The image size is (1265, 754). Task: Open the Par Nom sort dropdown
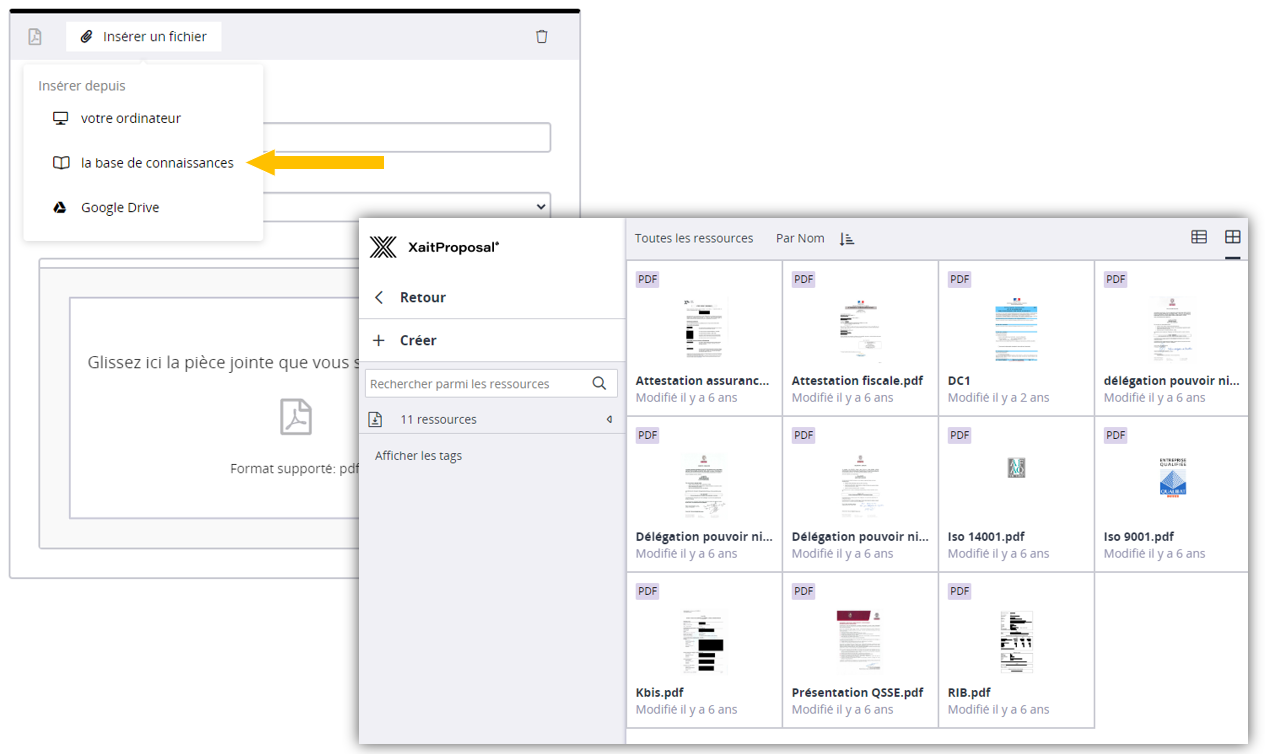point(800,238)
